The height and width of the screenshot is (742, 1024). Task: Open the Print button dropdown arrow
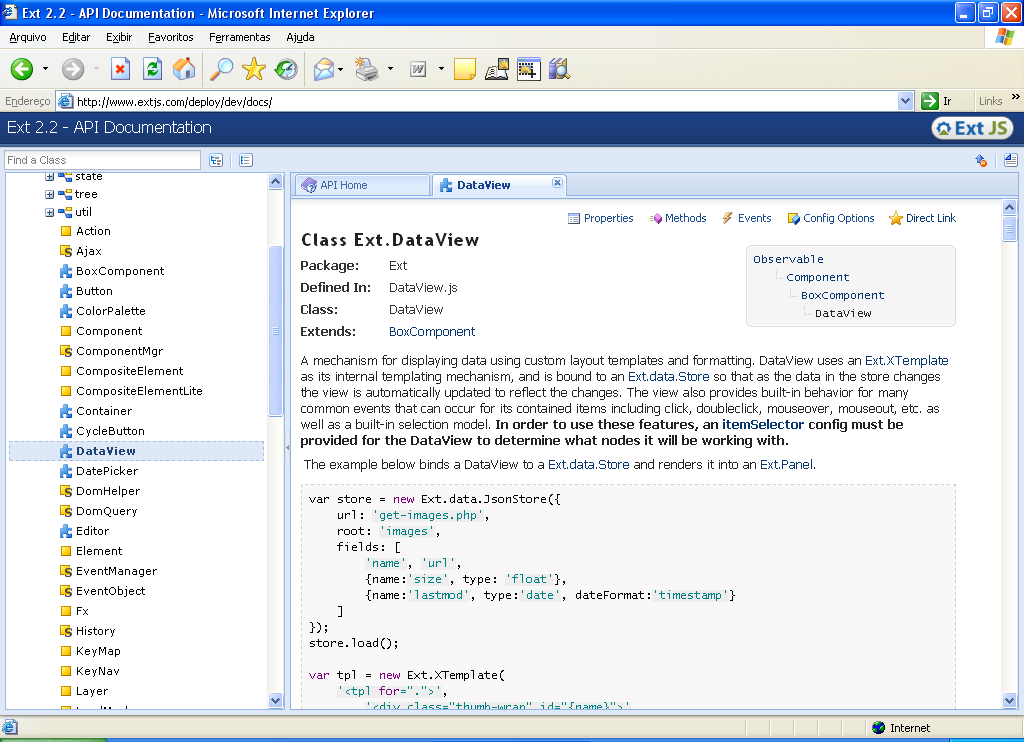point(391,69)
